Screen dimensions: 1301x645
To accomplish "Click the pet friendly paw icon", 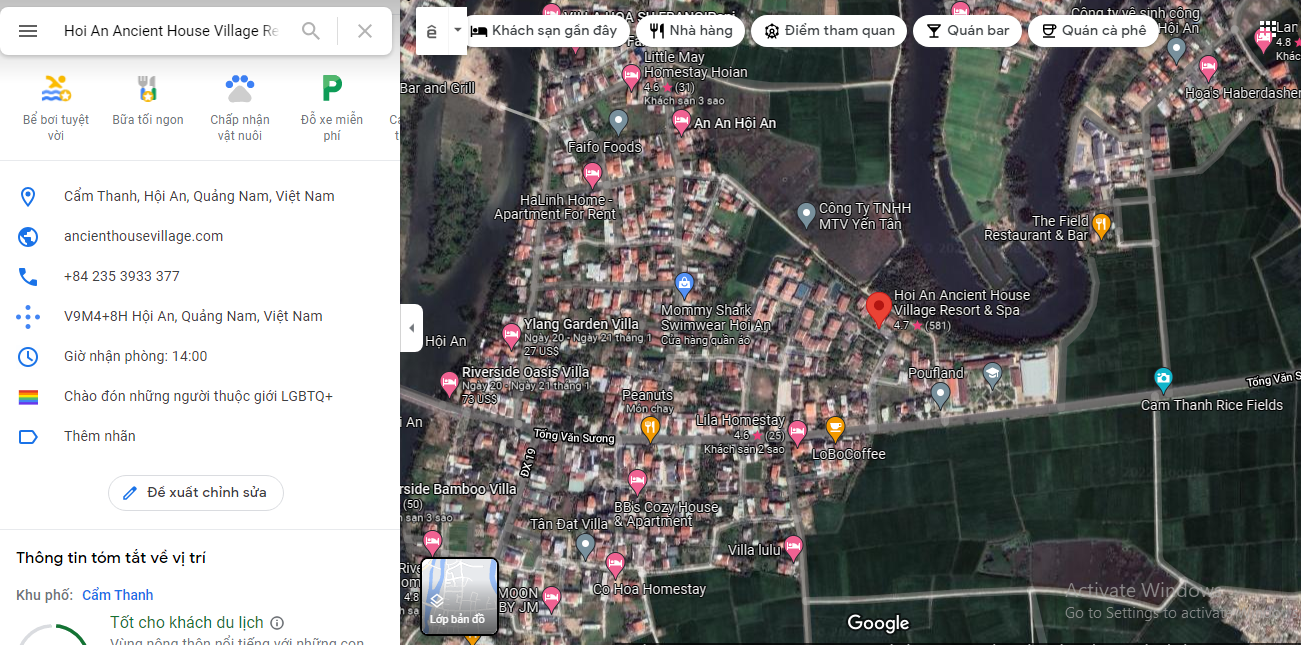I will click(x=240, y=88).
